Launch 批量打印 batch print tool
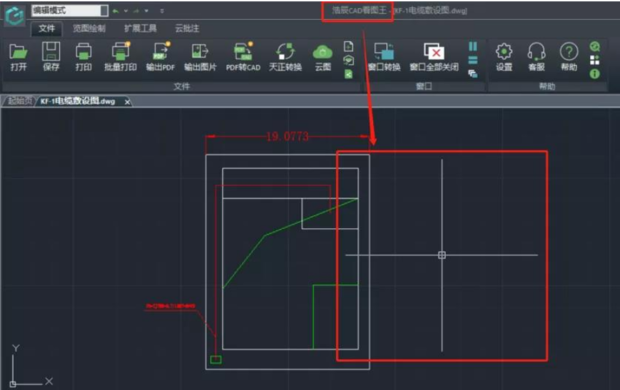Screen dimensions: 620x390 coord(120,57)
